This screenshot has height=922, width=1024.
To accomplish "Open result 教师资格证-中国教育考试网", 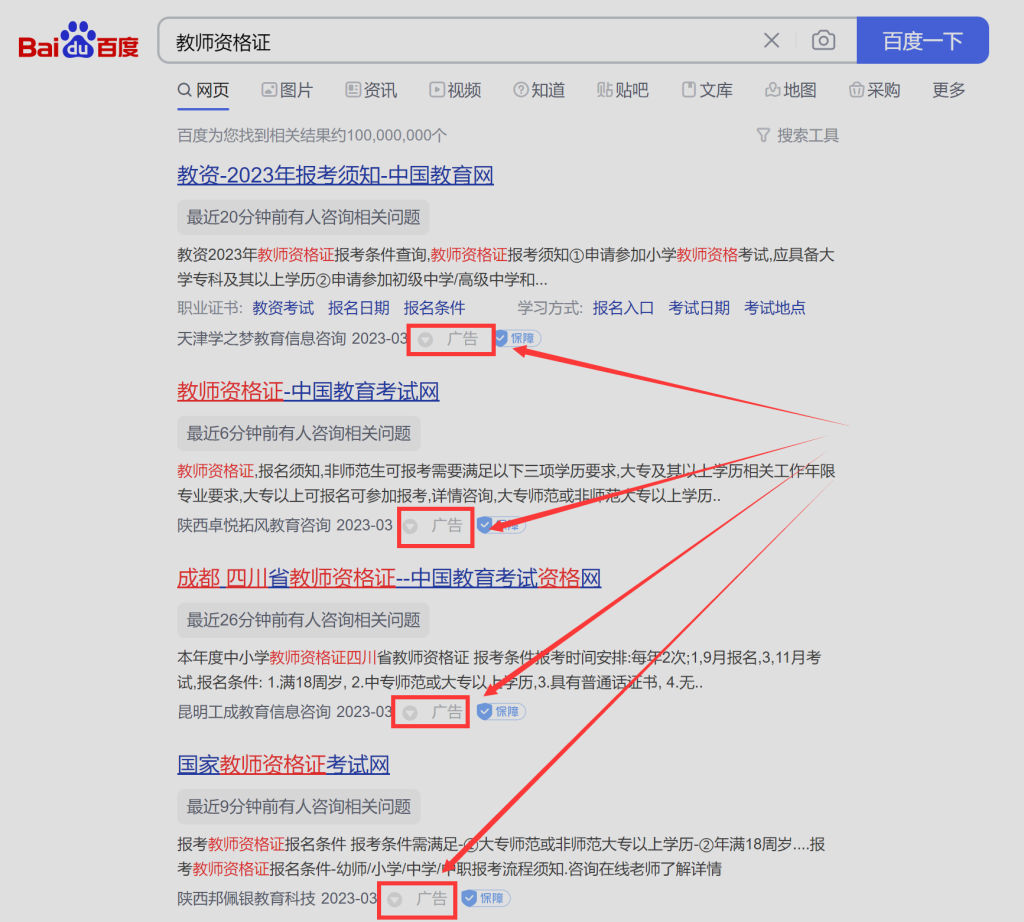I will 308,391.
